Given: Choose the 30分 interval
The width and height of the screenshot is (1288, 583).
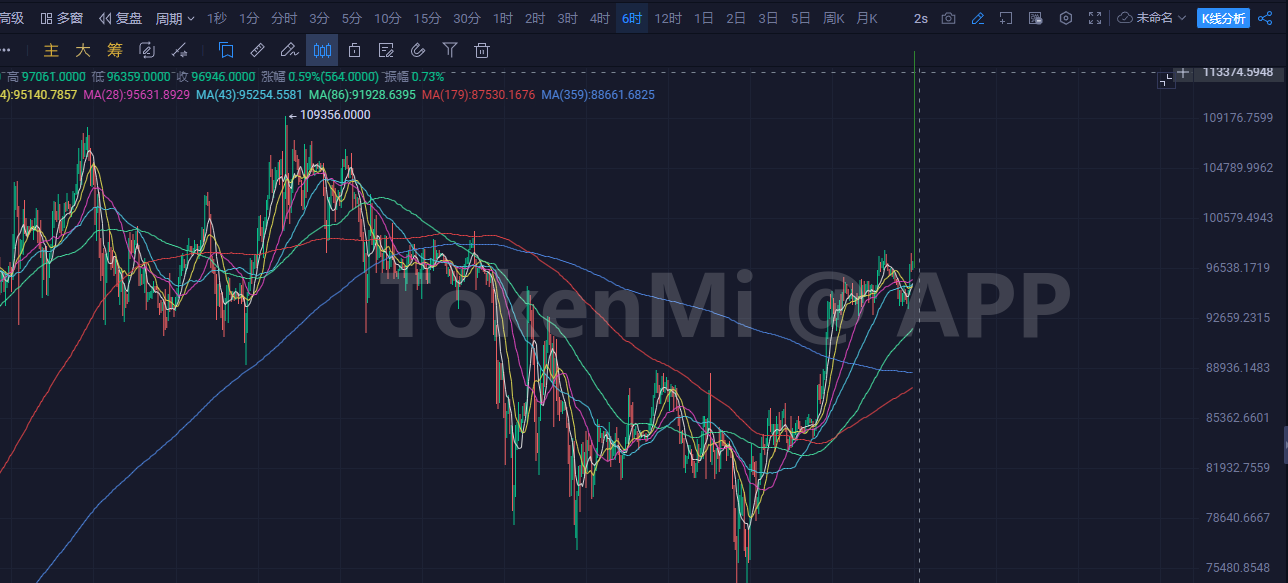Looking at the screenshot, I should tap(467, 18).
